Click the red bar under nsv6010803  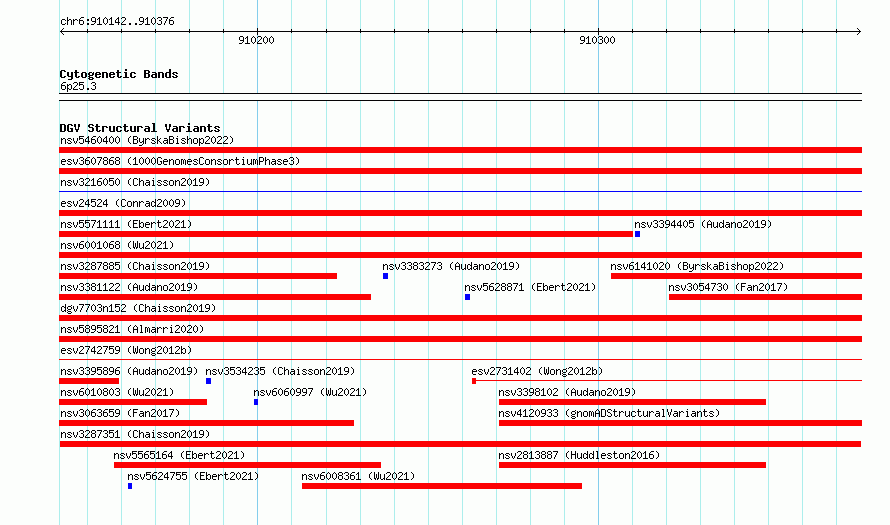coord(133,402)
